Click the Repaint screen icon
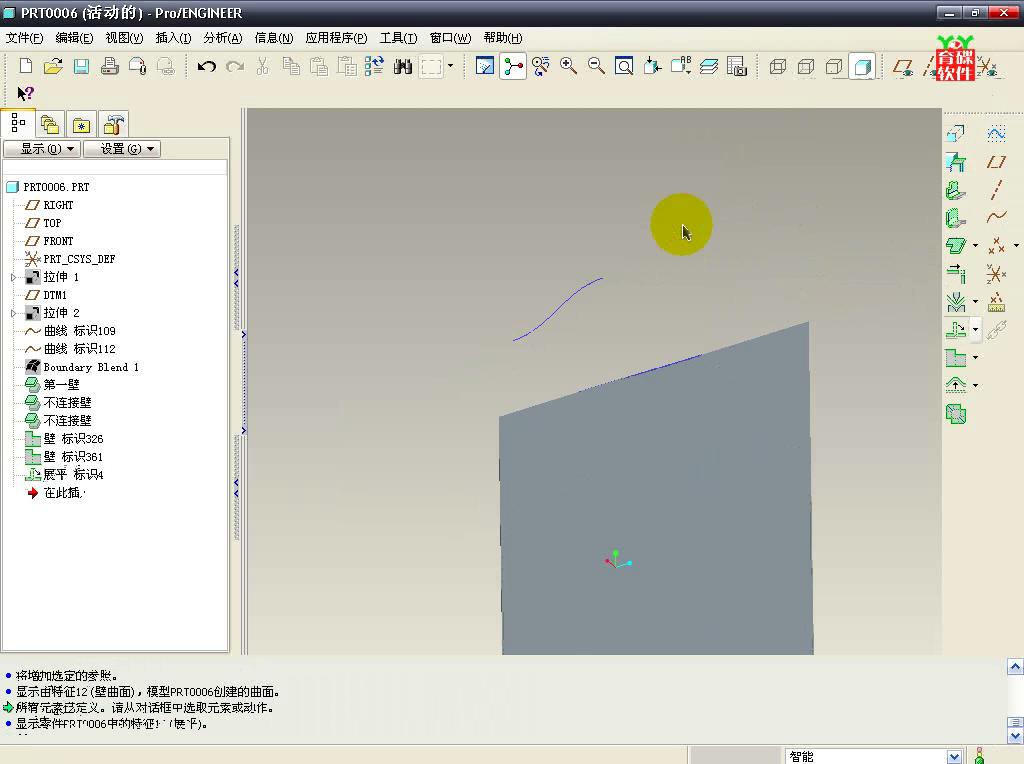This screenshot has height=764, width=1024. [x=485, y=66]
